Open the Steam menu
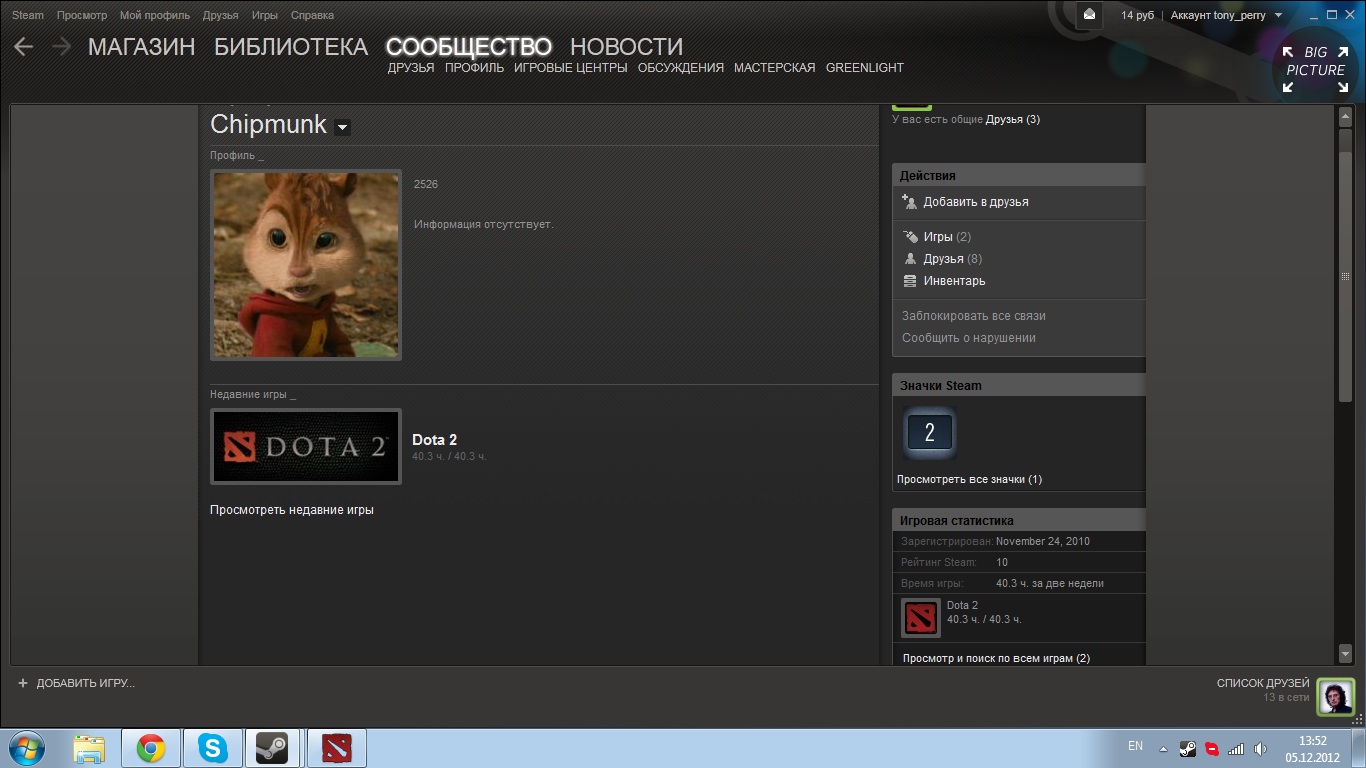1366x768 pixels. click(28, 16)
